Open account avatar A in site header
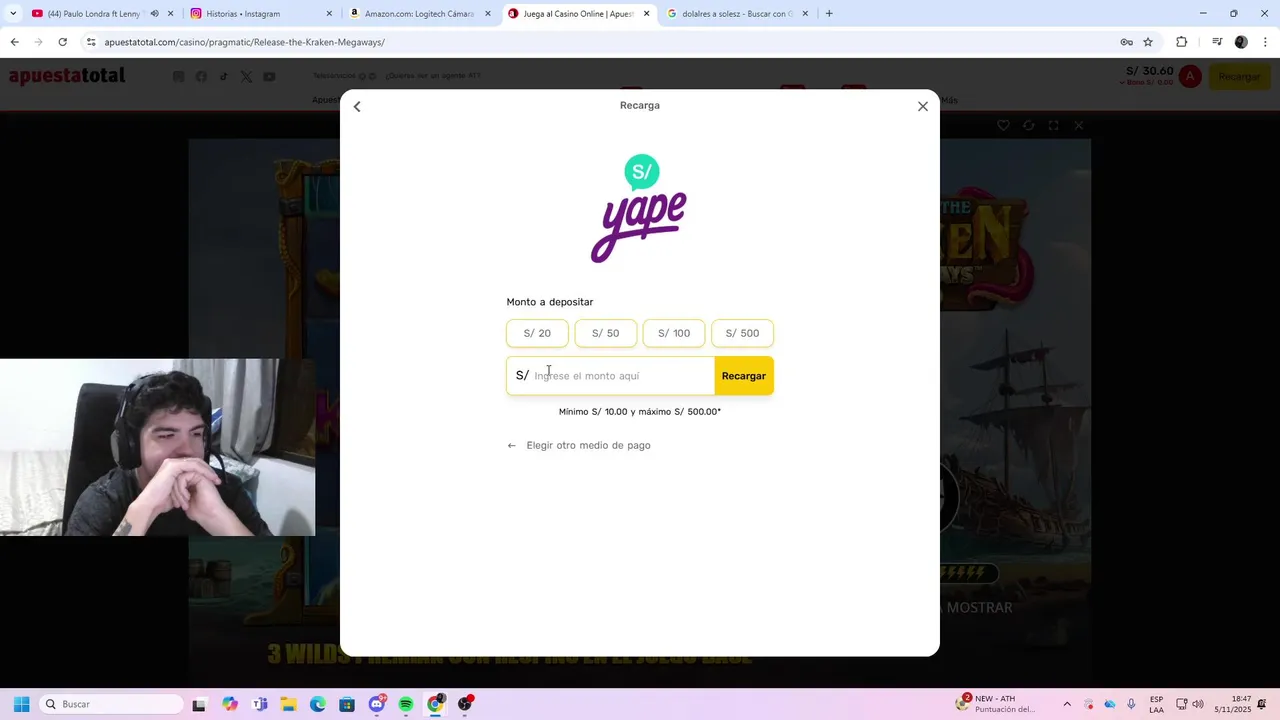This screenshot has width=1280, height=720. (x=1189, y=76)
